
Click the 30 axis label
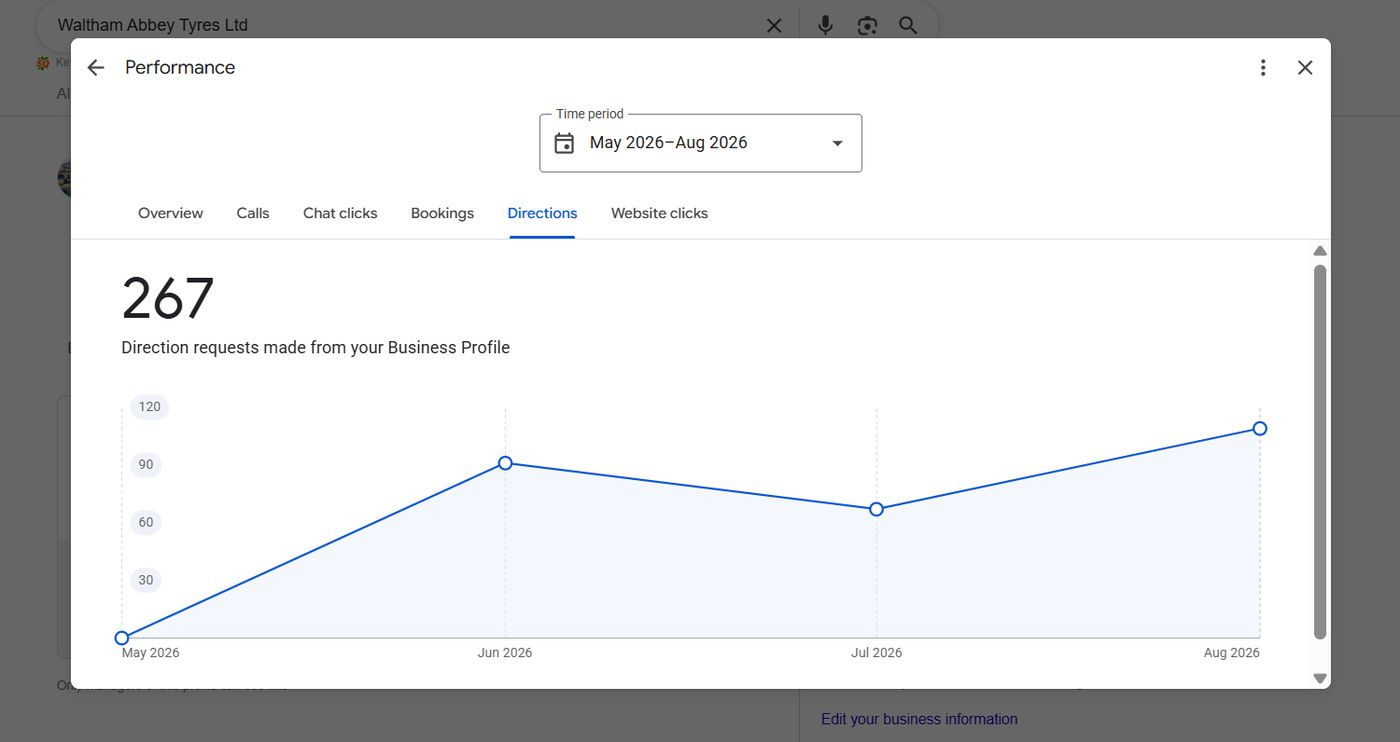point(146,580)
